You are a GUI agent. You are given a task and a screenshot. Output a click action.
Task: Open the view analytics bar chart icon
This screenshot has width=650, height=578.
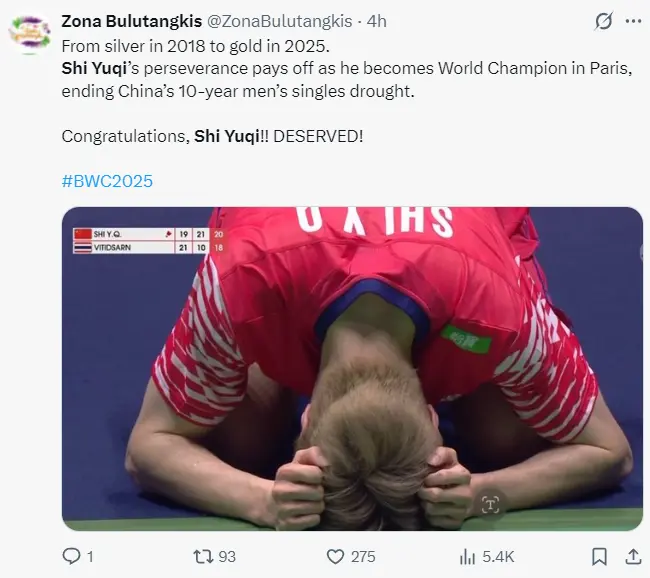[467, 555]
